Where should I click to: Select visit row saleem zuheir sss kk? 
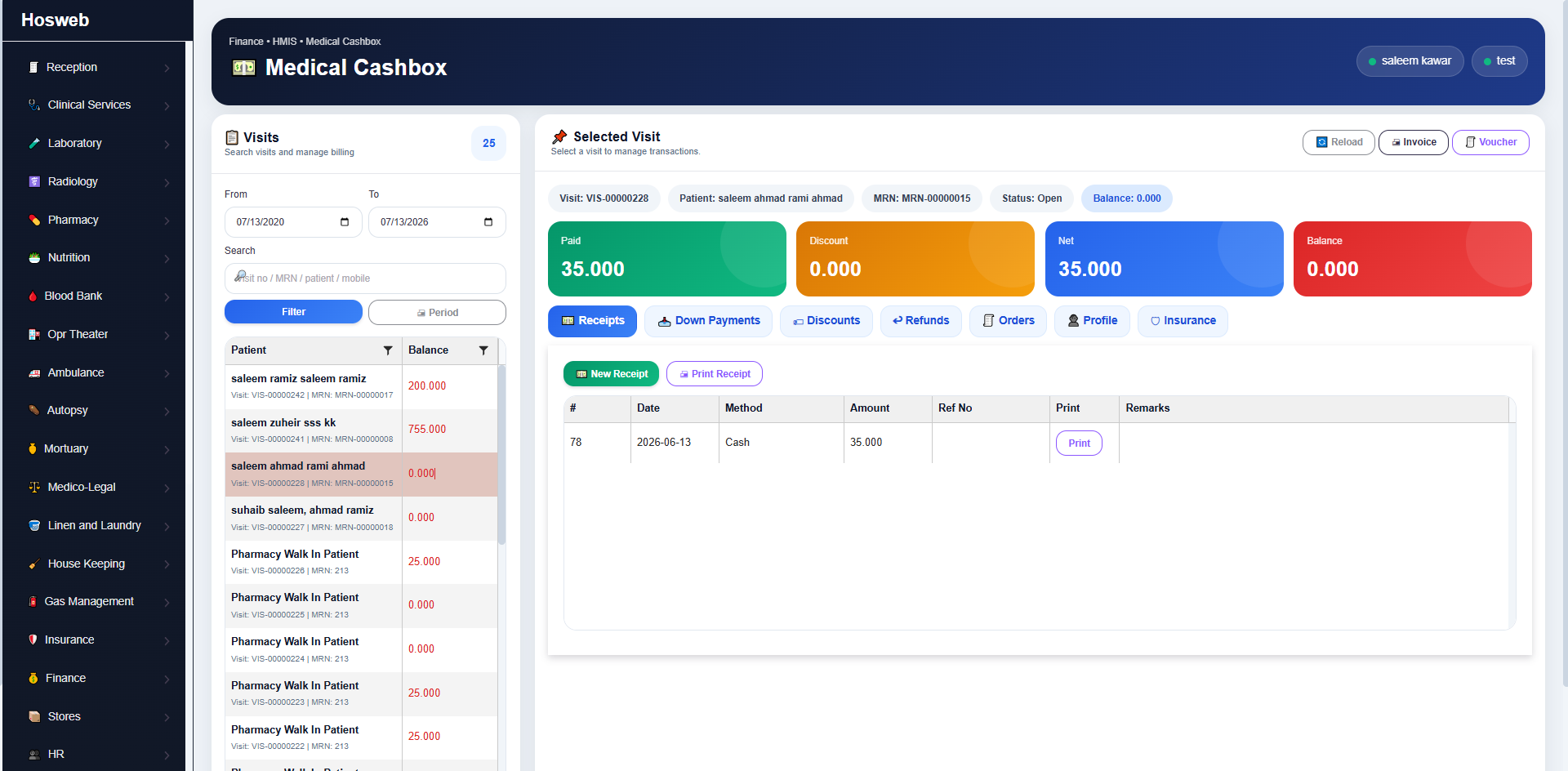[361, 430]
